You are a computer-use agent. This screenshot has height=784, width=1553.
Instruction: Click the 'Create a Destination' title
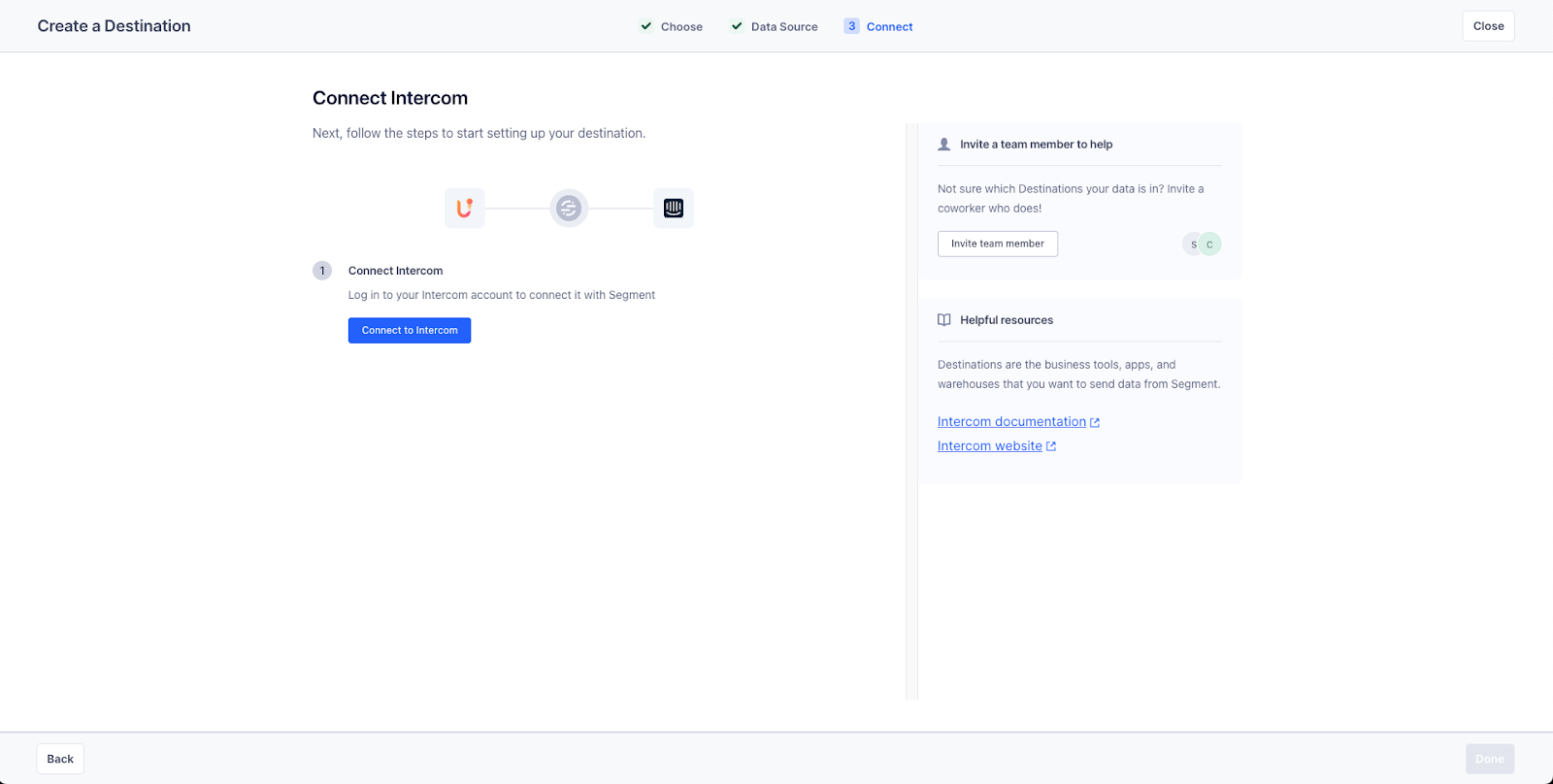click(x=114, y=26)
